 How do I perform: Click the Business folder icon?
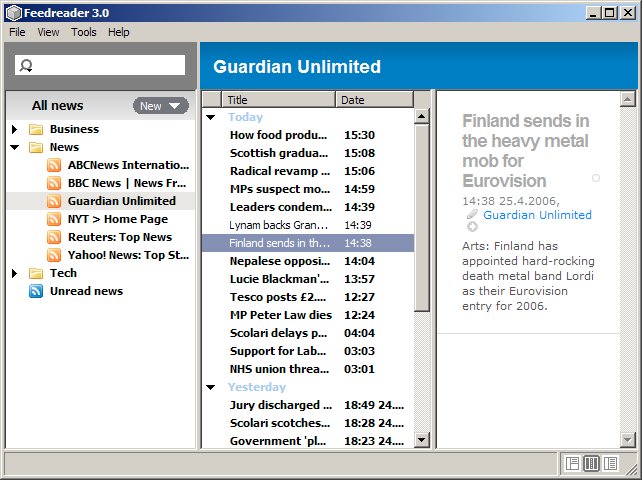tap(36, 129)
